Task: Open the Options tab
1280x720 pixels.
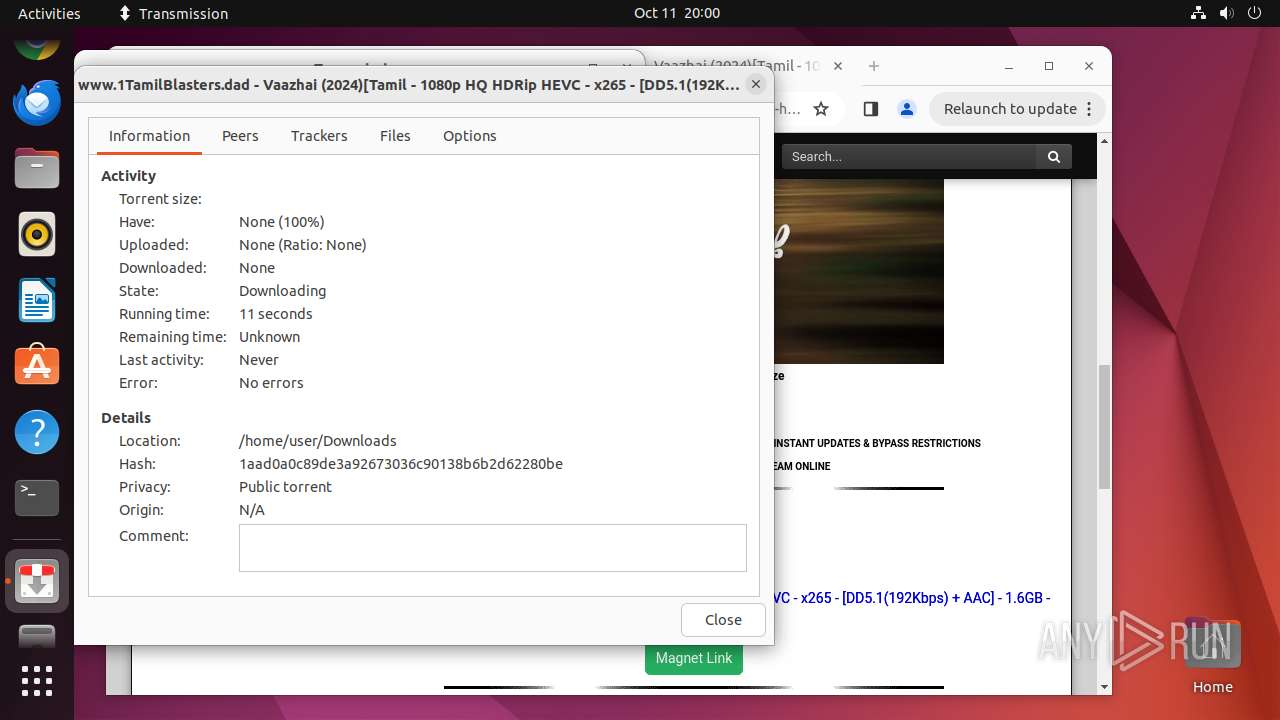Action: (469, 136)
